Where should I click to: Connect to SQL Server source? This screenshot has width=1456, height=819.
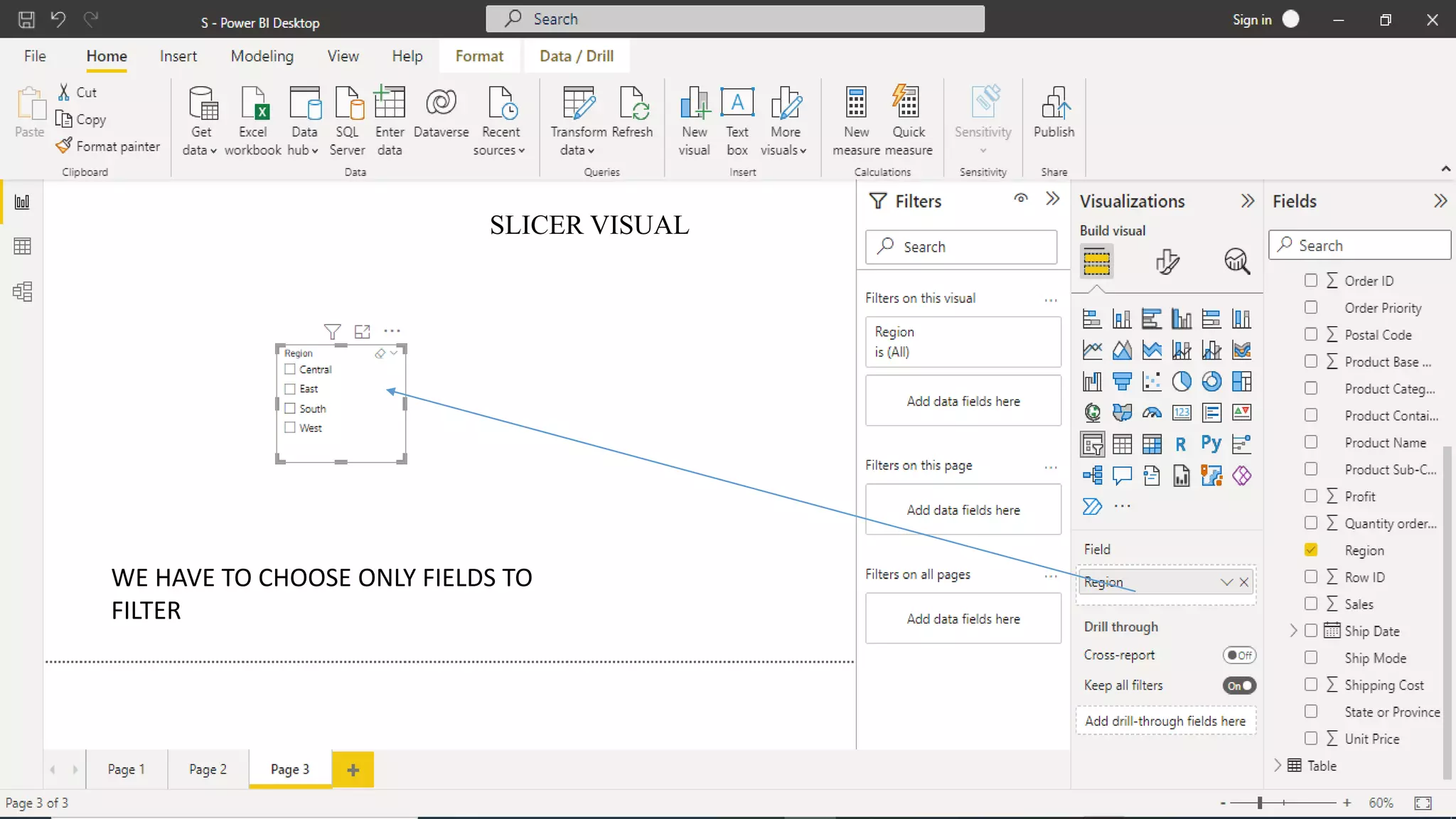pos(347,120)
